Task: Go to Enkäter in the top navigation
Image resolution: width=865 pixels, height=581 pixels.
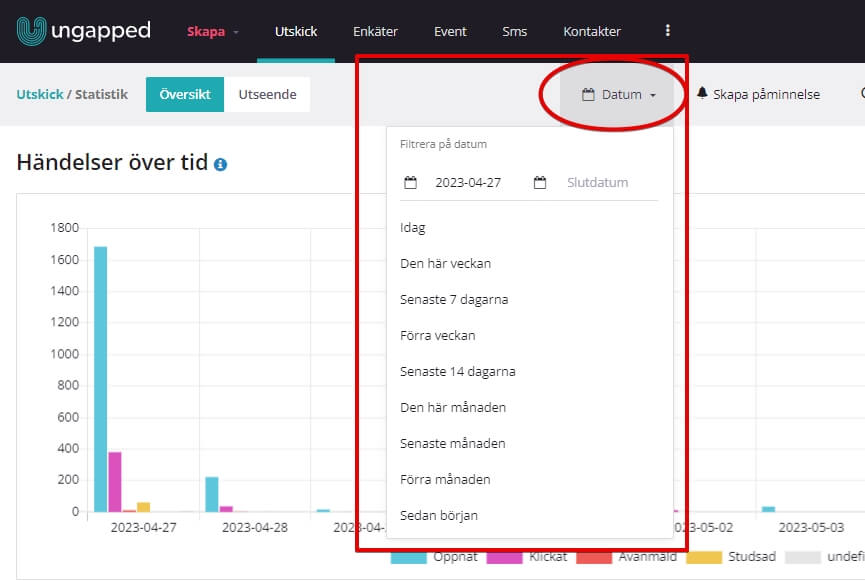Action: [x=375, y=31]
